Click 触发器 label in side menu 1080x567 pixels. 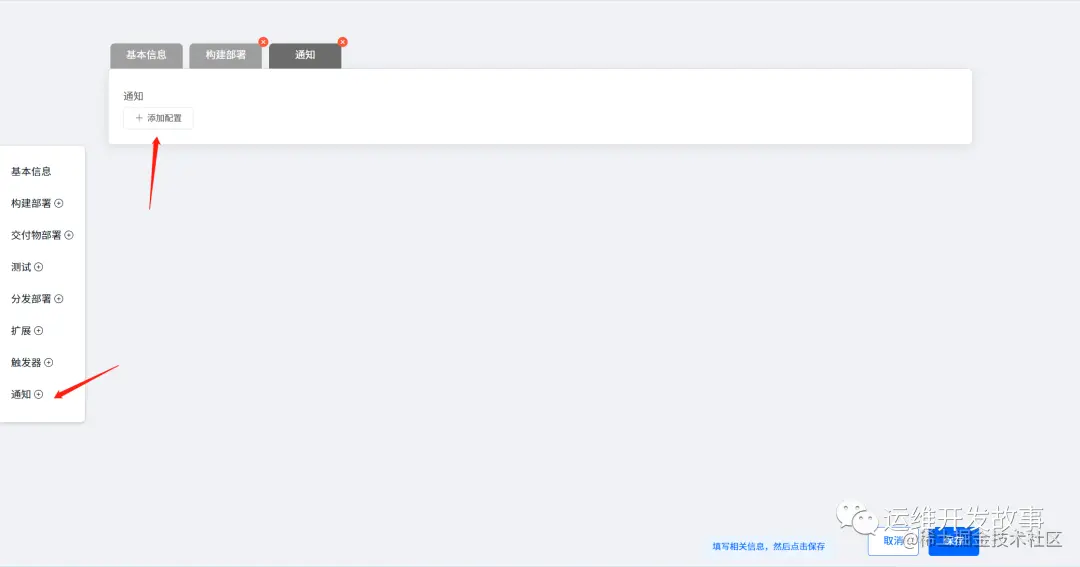tap(26, 362)
